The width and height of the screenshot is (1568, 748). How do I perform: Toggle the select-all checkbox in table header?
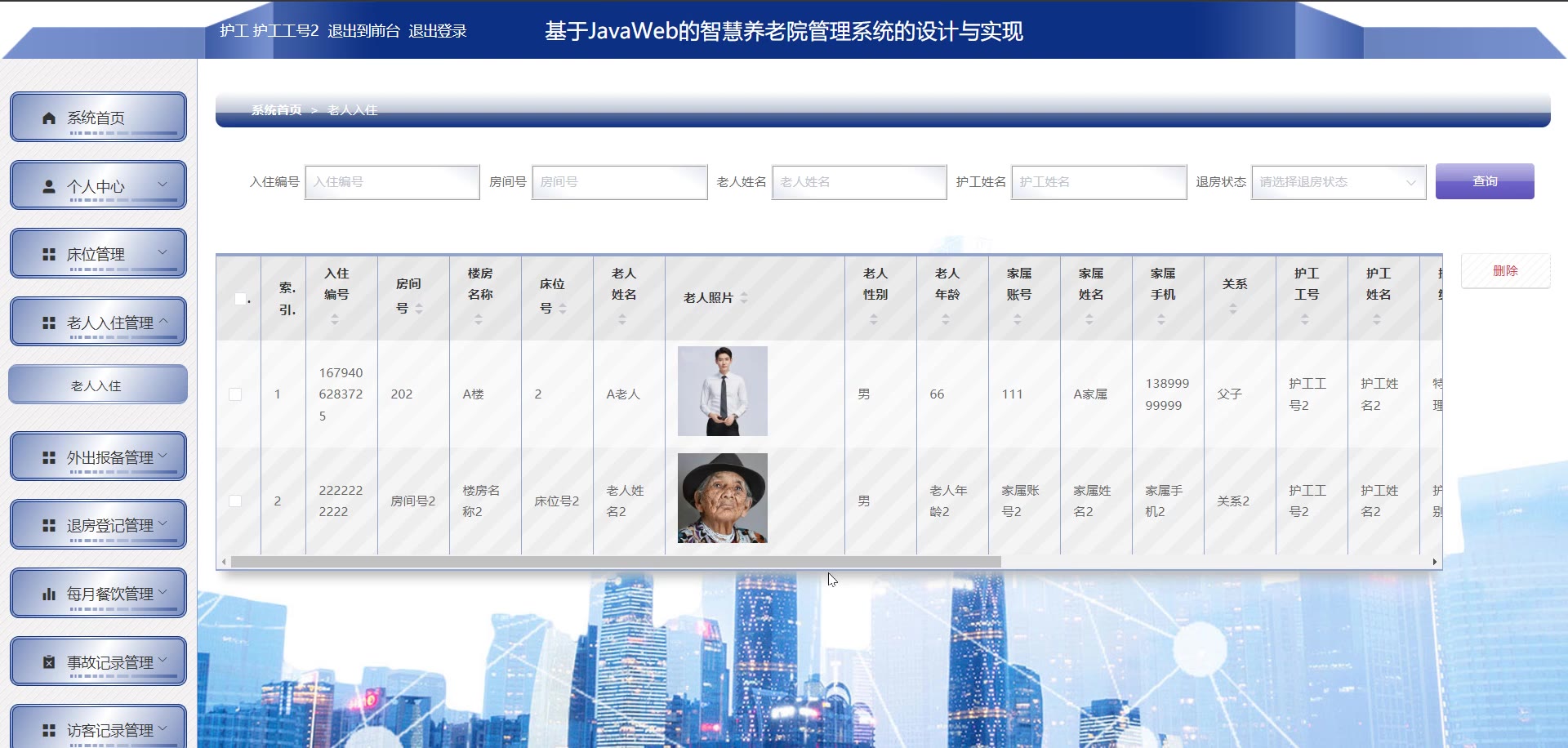[240, 299]
